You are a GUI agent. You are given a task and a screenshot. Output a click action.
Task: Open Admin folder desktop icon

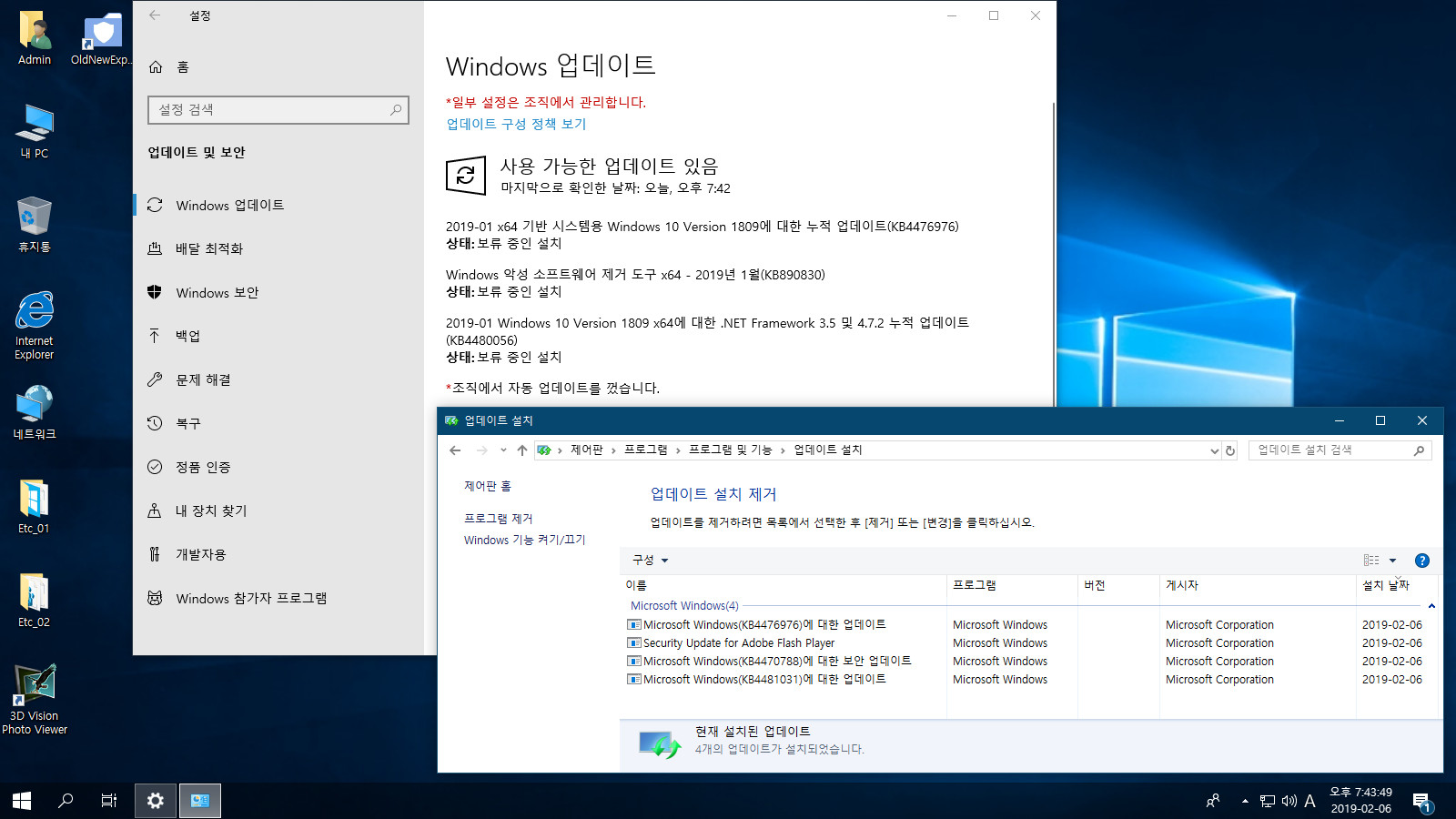[35, 38]
